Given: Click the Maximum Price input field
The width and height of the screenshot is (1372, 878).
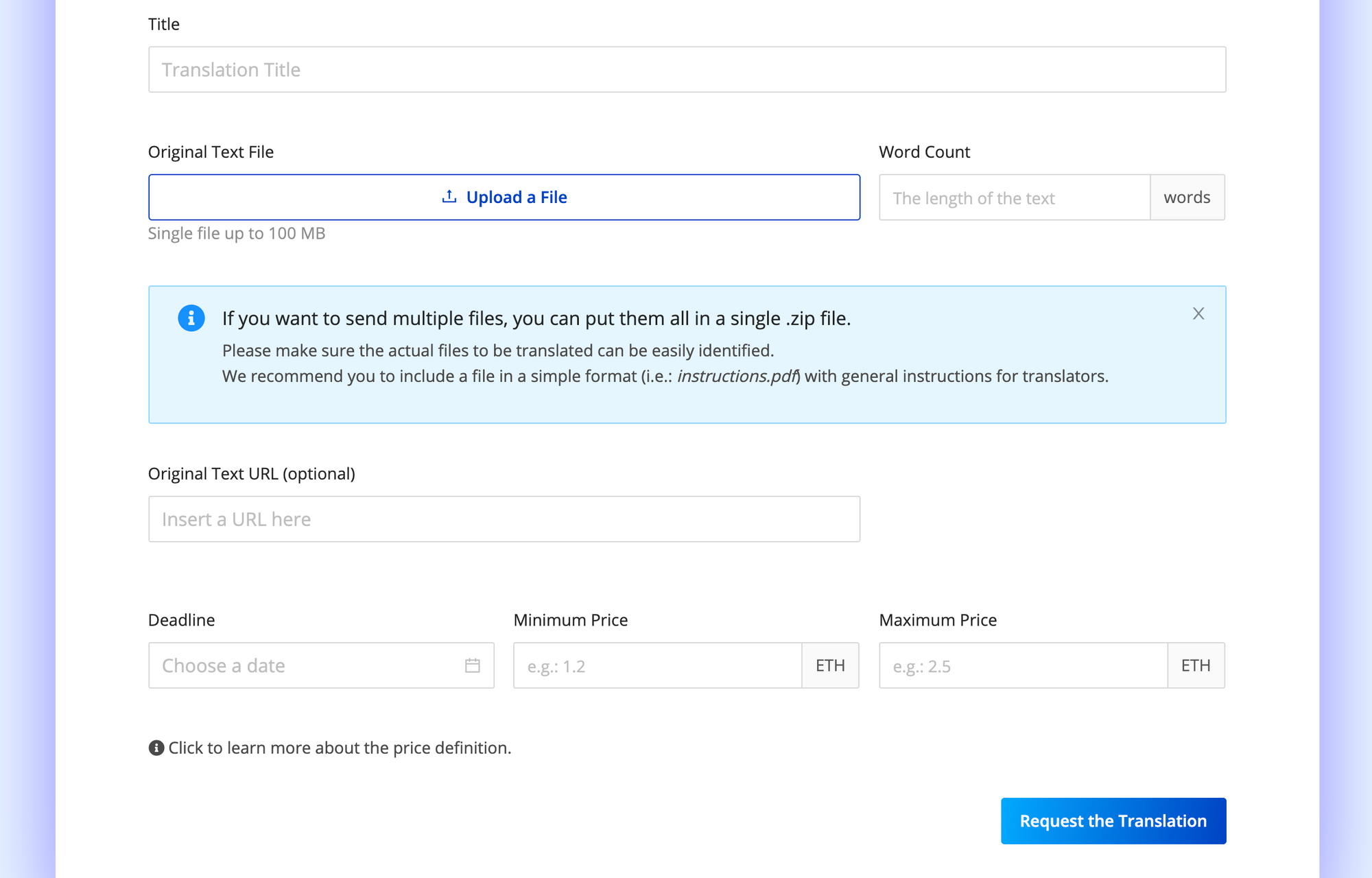Looking at the screenshot, I should (x=1023, y=665).
